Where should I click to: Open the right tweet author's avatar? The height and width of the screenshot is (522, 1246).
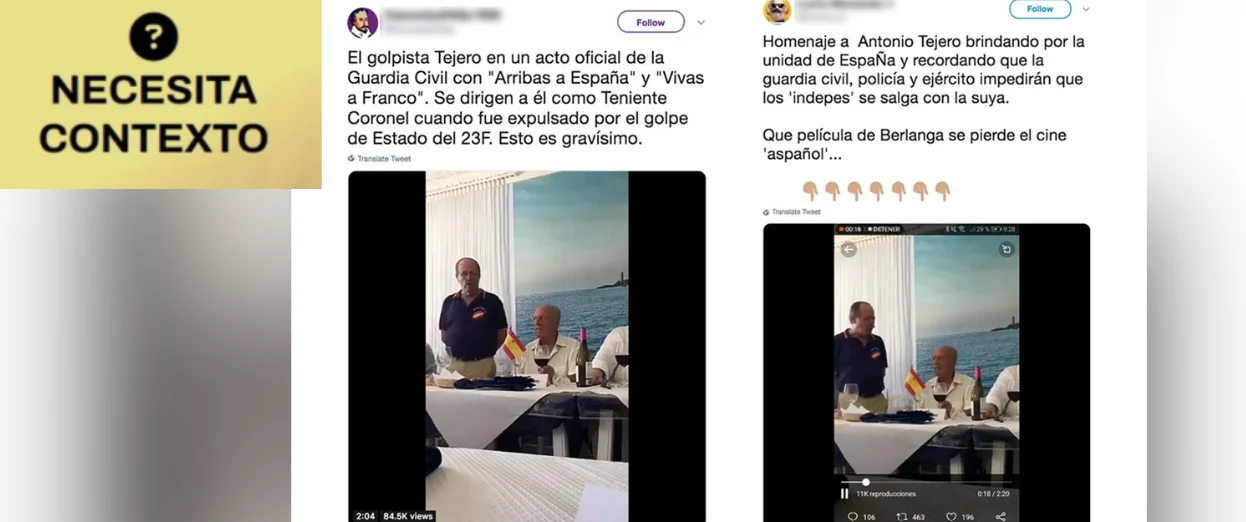(x=777, y=10)
